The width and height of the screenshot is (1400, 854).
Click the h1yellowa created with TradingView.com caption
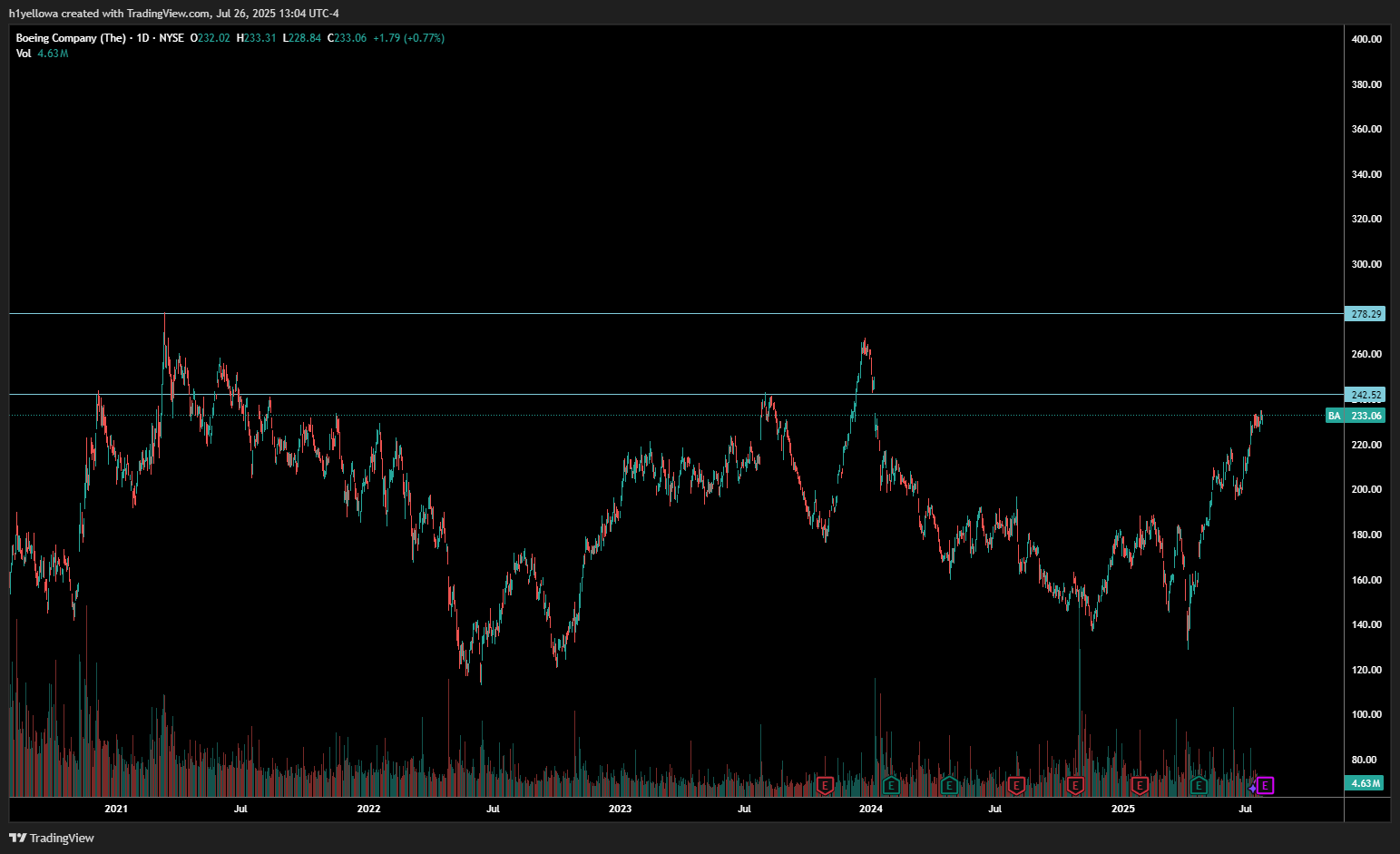(173, 14)
